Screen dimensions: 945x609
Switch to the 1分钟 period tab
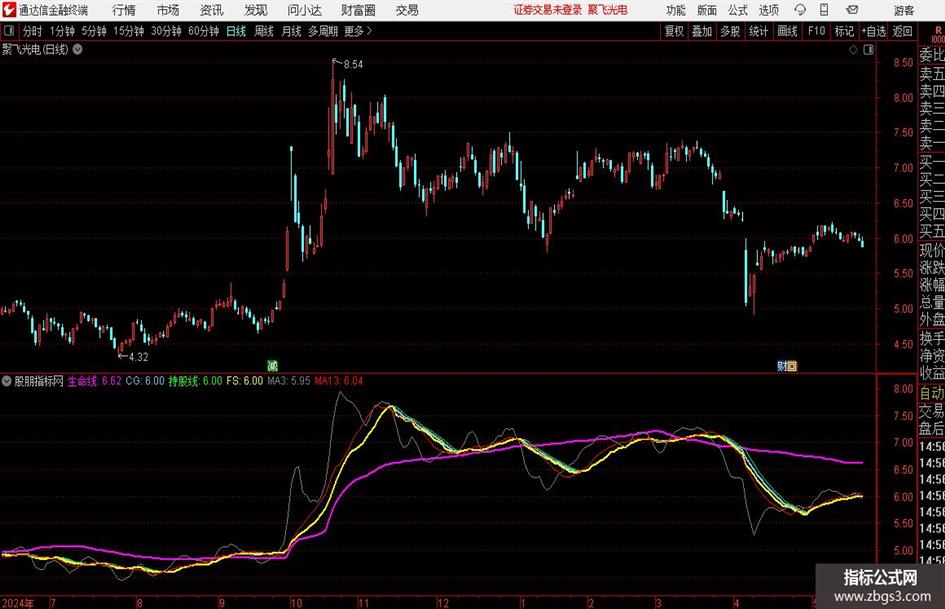61,31
